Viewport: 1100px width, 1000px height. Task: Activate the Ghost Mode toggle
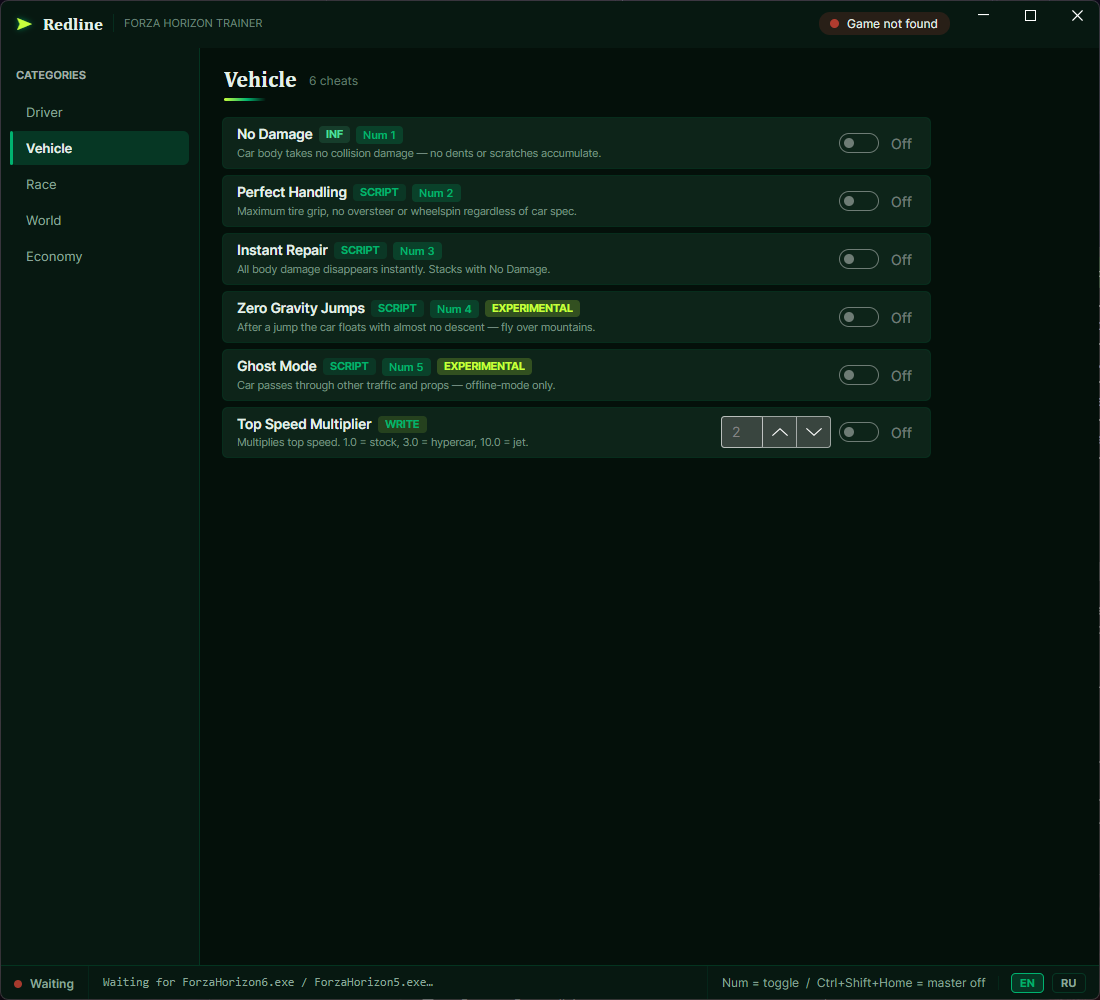coord(859,375)
